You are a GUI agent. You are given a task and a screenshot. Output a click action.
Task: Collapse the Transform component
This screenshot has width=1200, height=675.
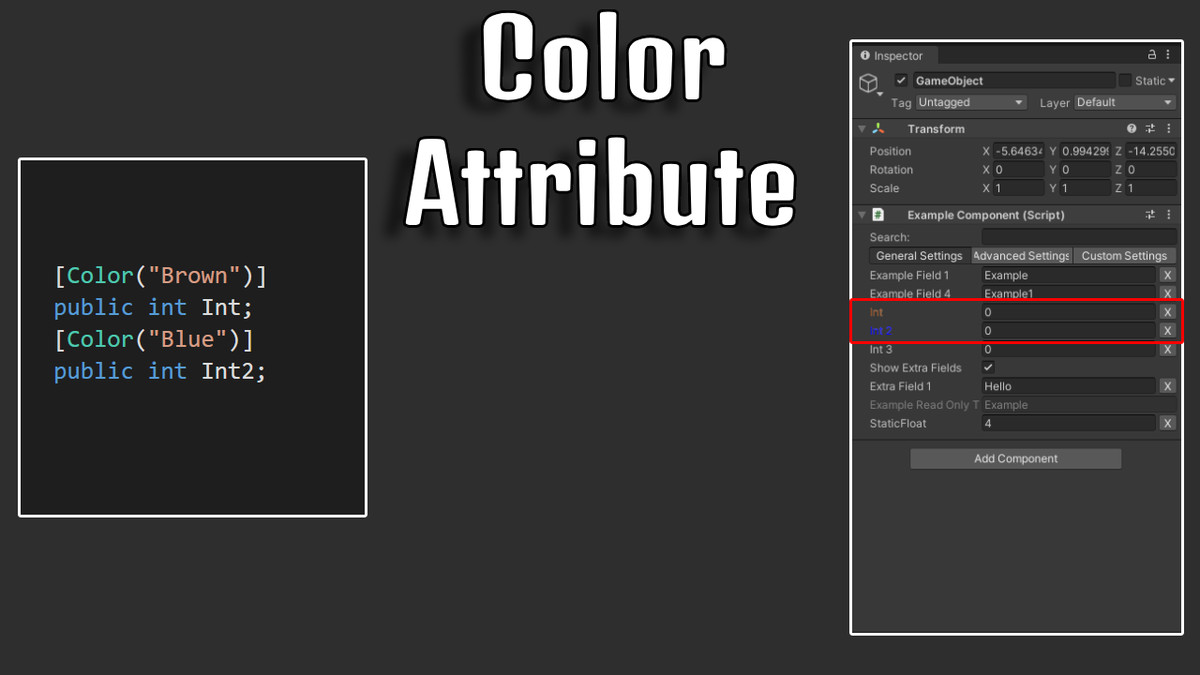(860, 128)
